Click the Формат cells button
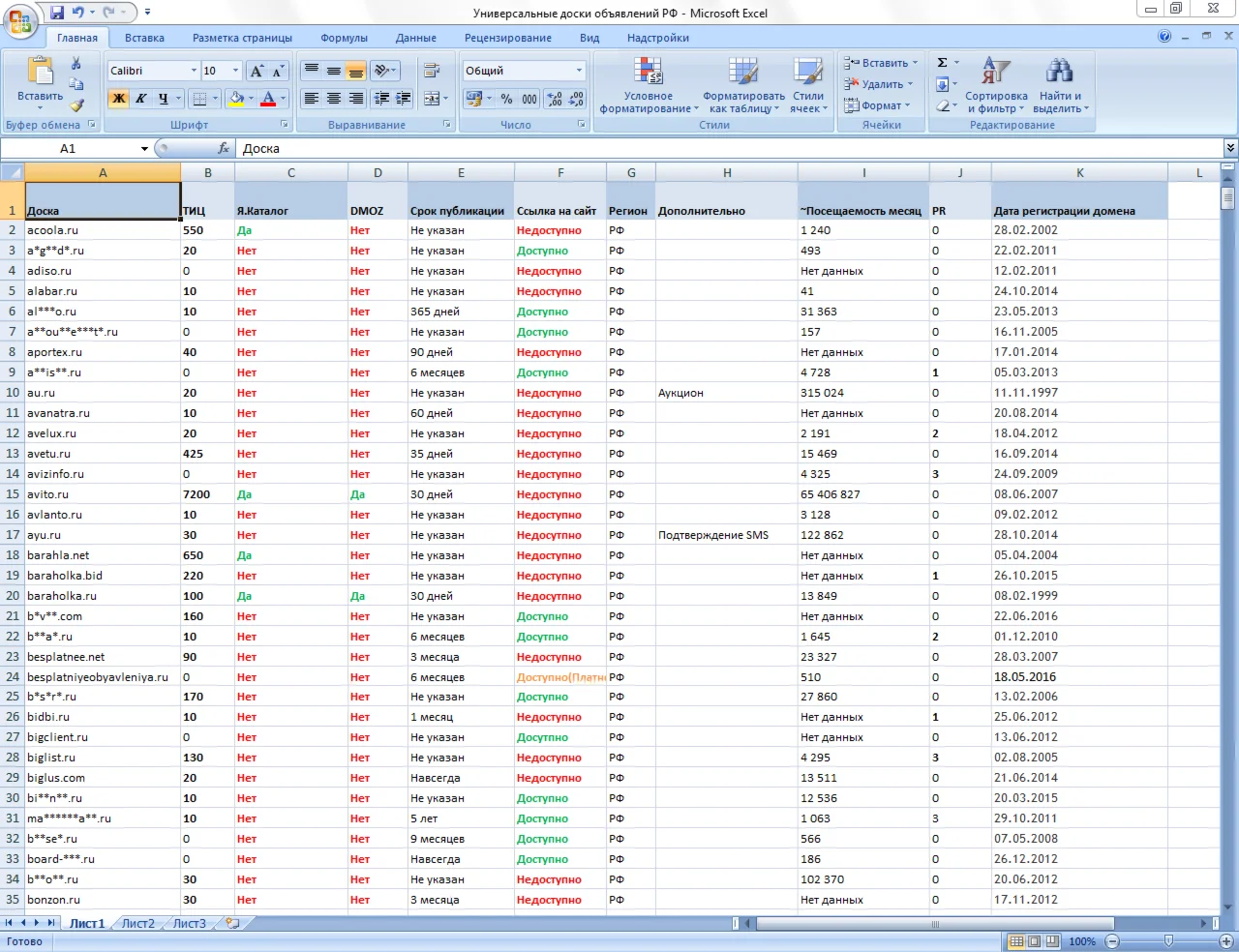This screenshot has width=1239, height=952. click(x=880, y=105)
